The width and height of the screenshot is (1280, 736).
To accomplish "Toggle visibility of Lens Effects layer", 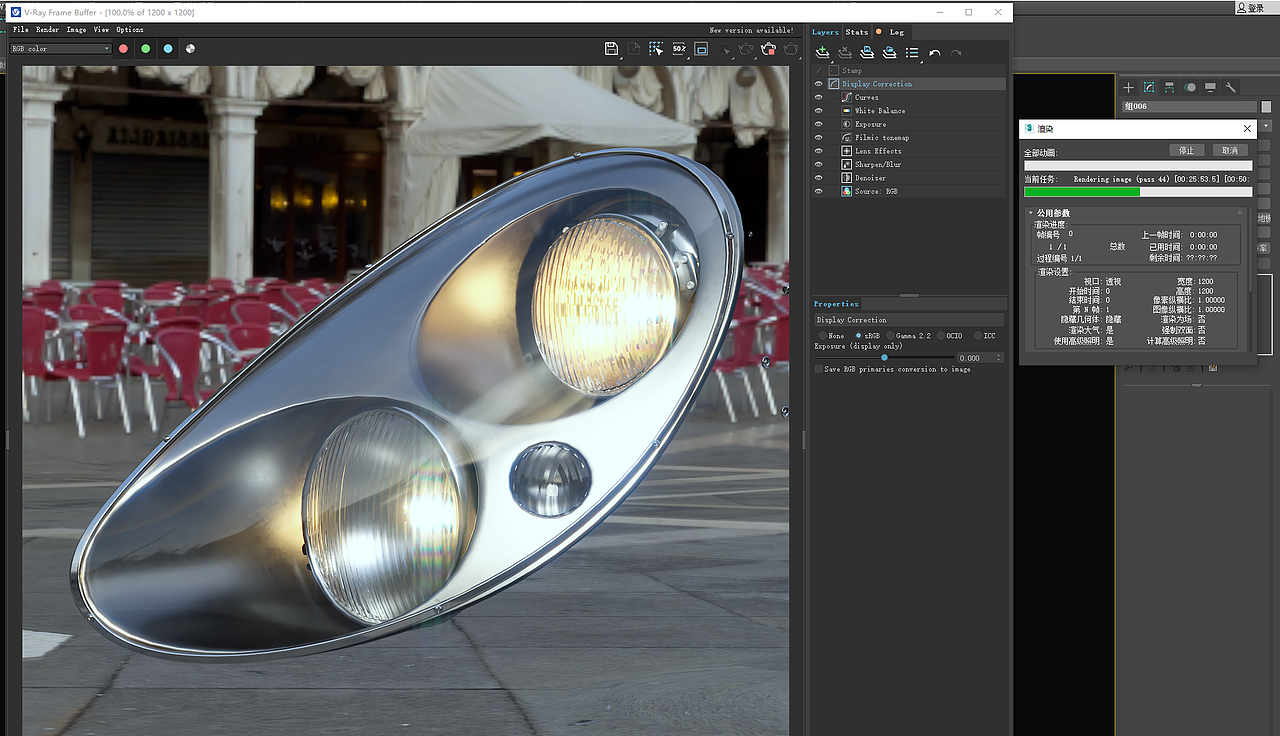I will [x=819, y=151].
